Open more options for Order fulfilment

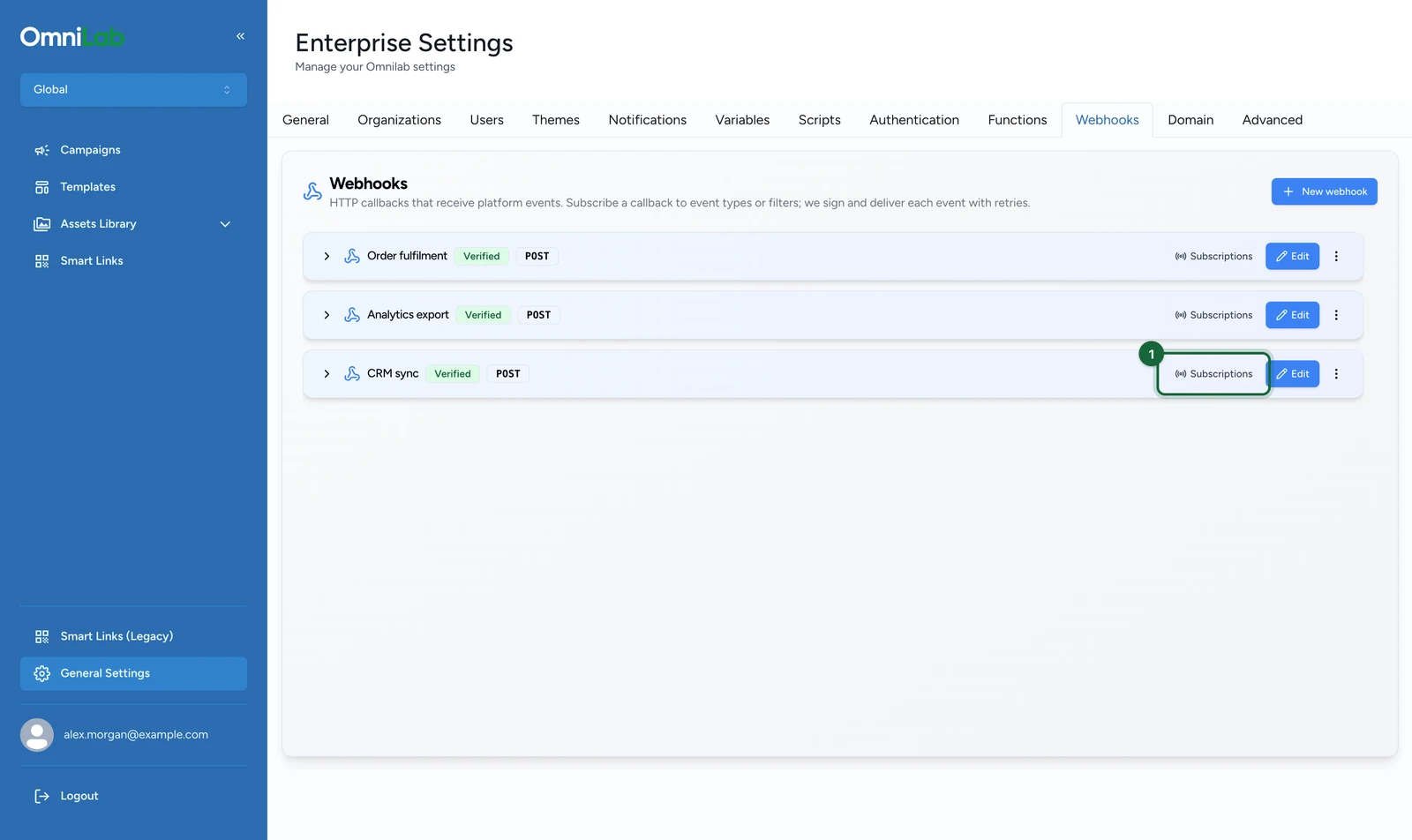1336,256
